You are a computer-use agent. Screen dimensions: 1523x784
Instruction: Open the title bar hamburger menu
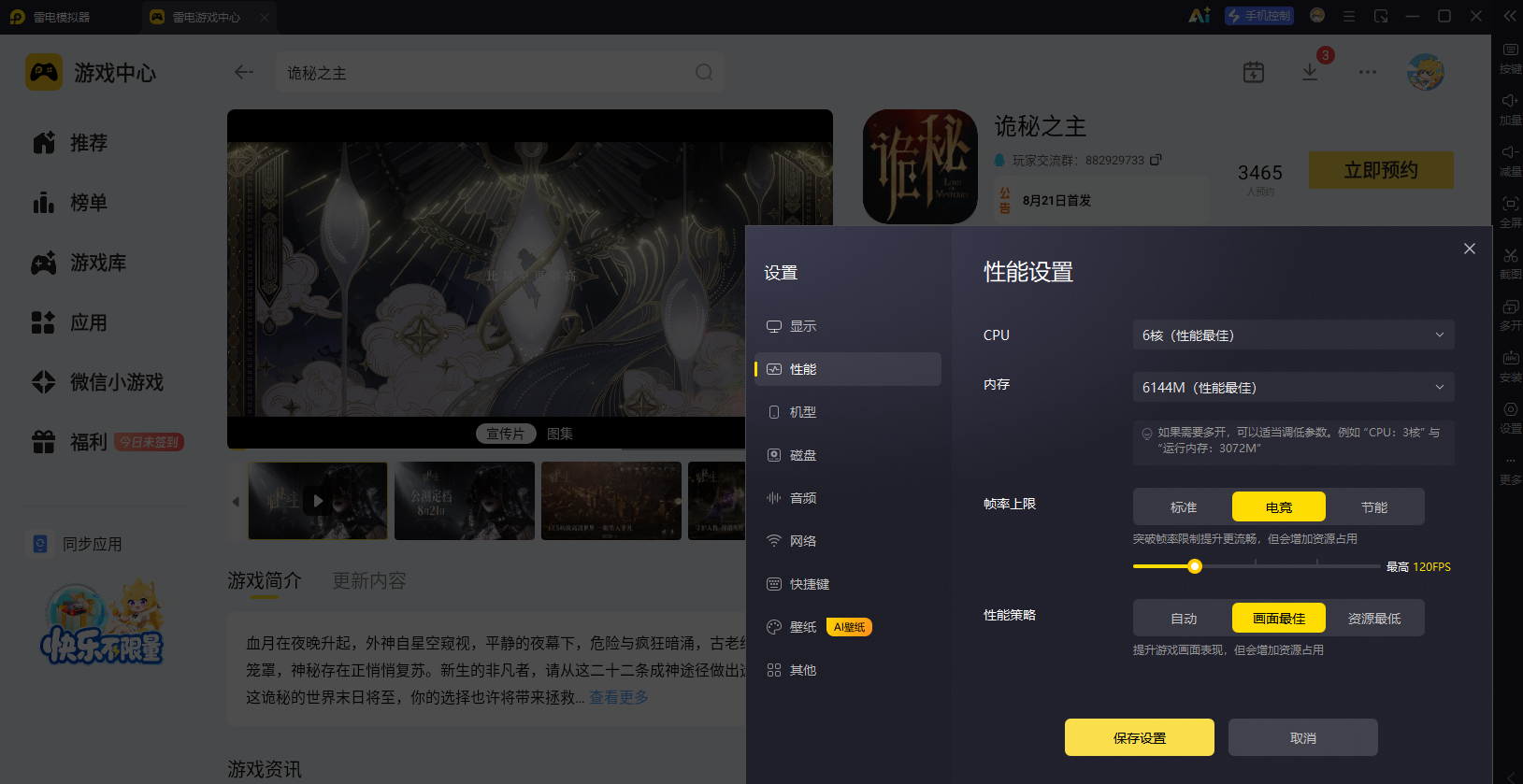(1349, 16)
